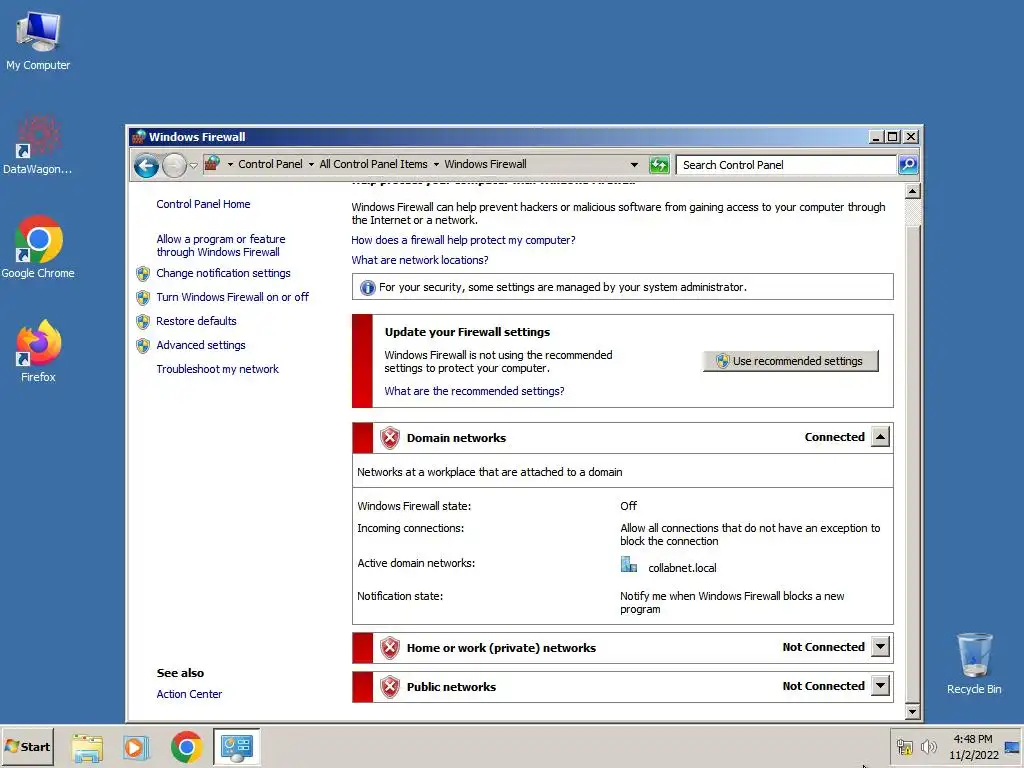Open Allow a program or feature link
This screenshot has height=768, width=1024.
click(221, 246)
